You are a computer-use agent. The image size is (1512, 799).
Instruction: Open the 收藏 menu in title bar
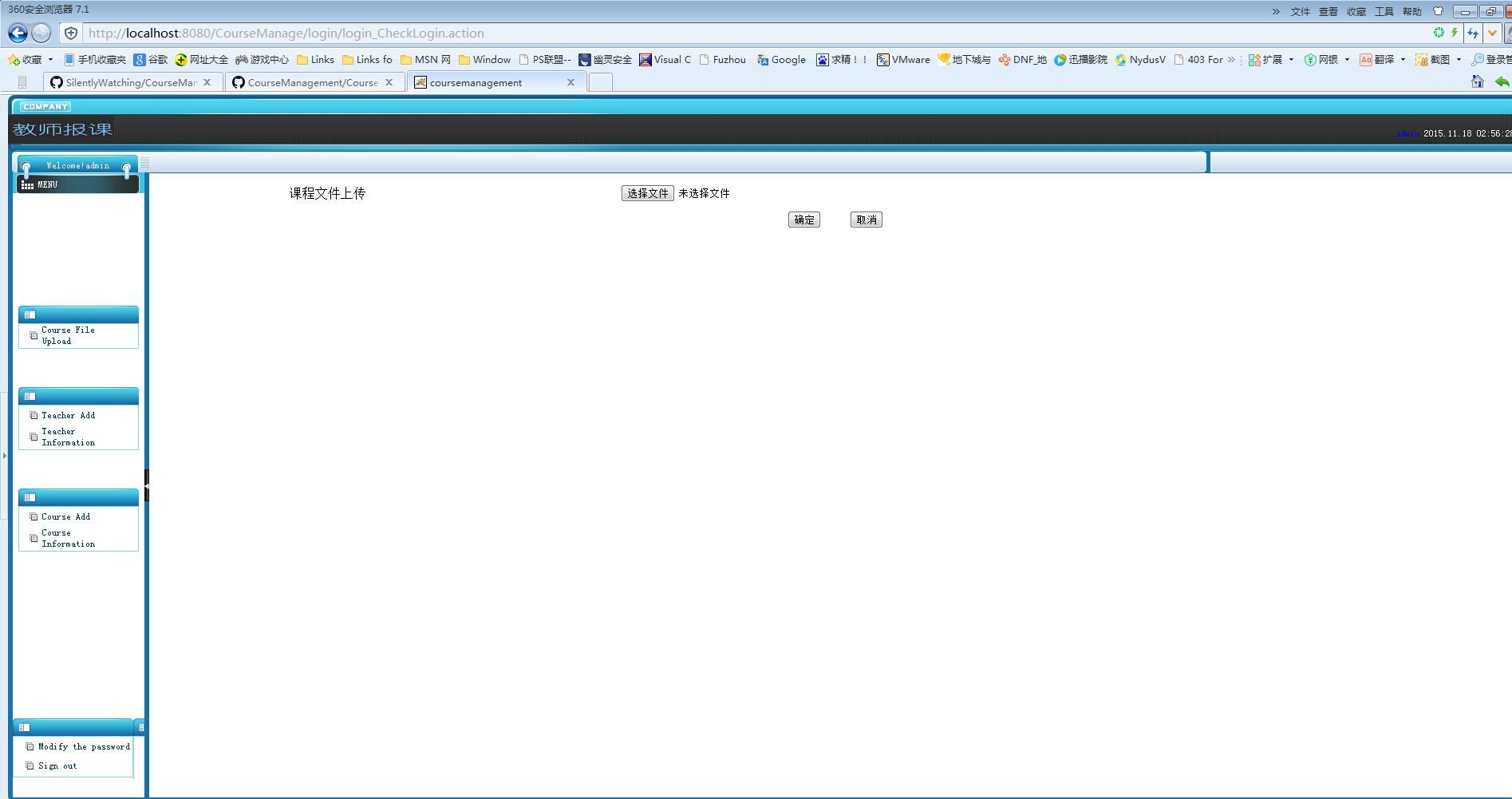click(1356, 11)
